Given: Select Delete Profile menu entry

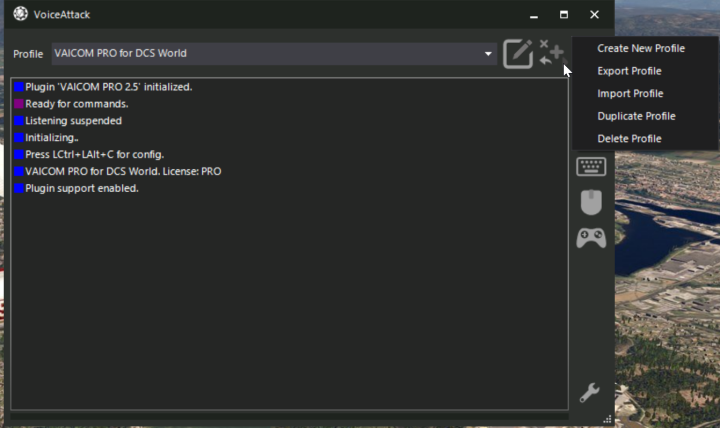Looking at the screenshot, I should tap(629, 138).
